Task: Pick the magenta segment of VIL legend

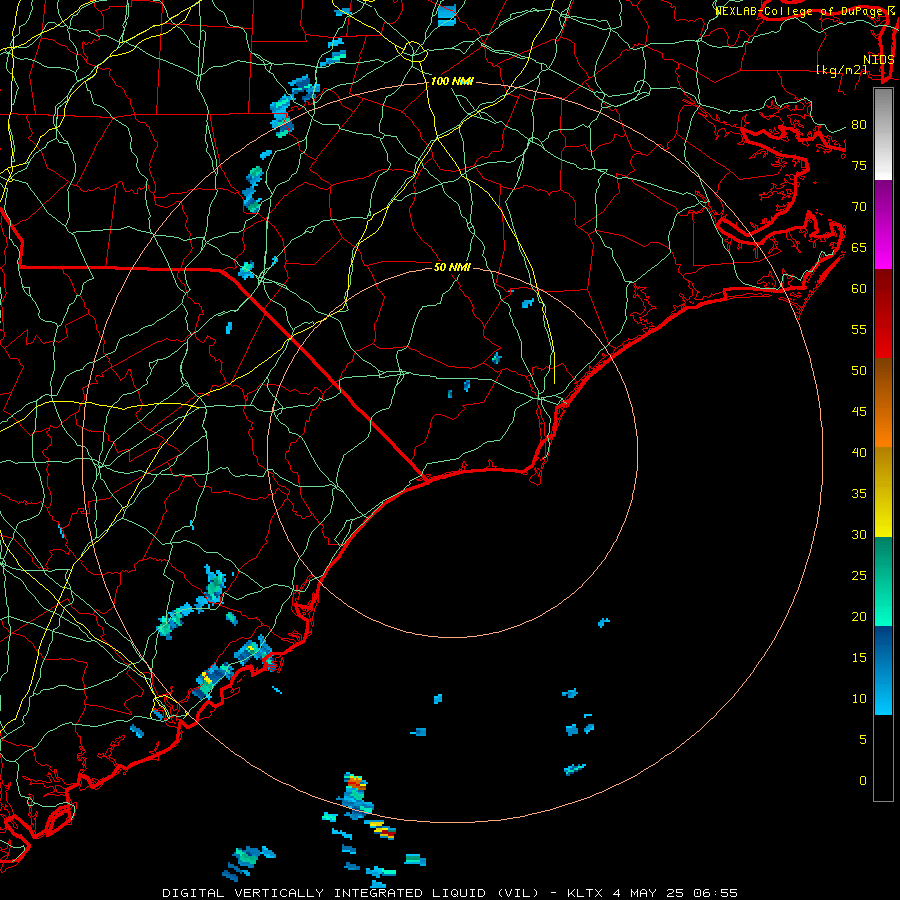Action: click(x=883, y=224)
